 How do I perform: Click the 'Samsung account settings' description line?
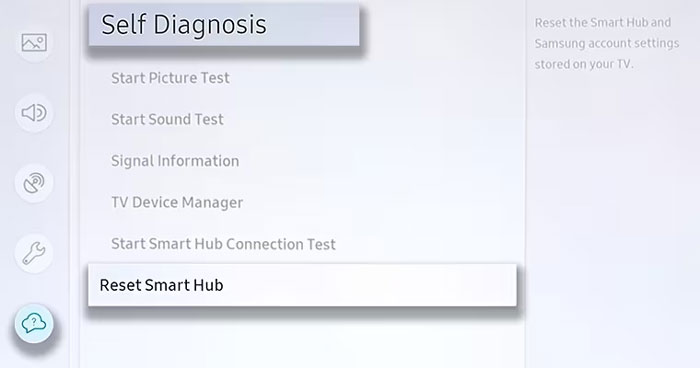[607, 43]
